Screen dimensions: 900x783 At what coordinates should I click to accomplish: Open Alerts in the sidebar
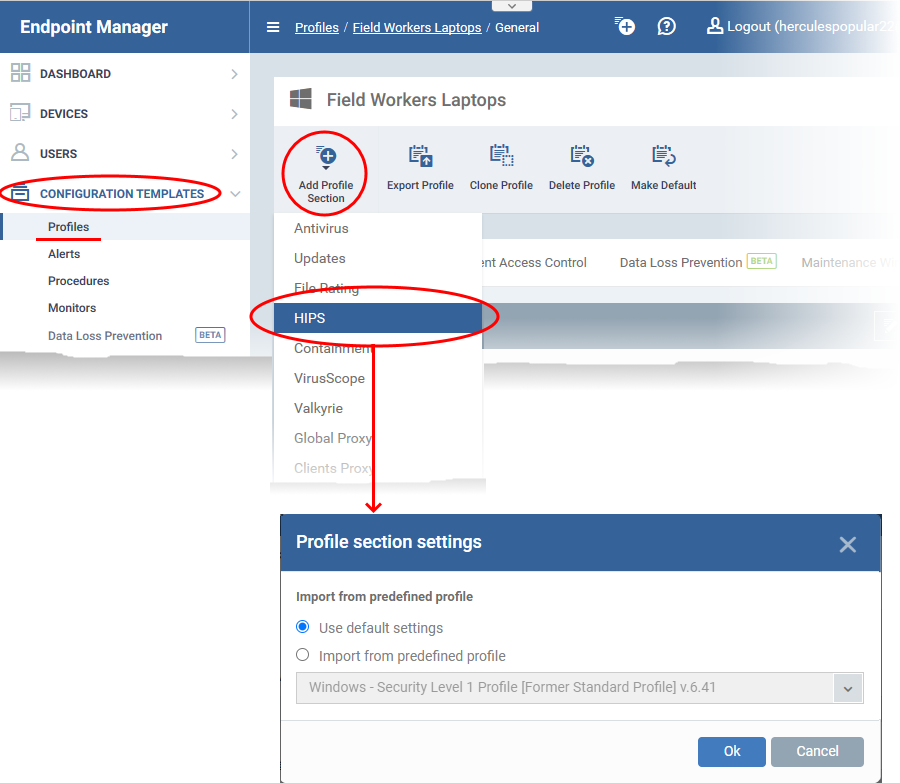(64, 254)
